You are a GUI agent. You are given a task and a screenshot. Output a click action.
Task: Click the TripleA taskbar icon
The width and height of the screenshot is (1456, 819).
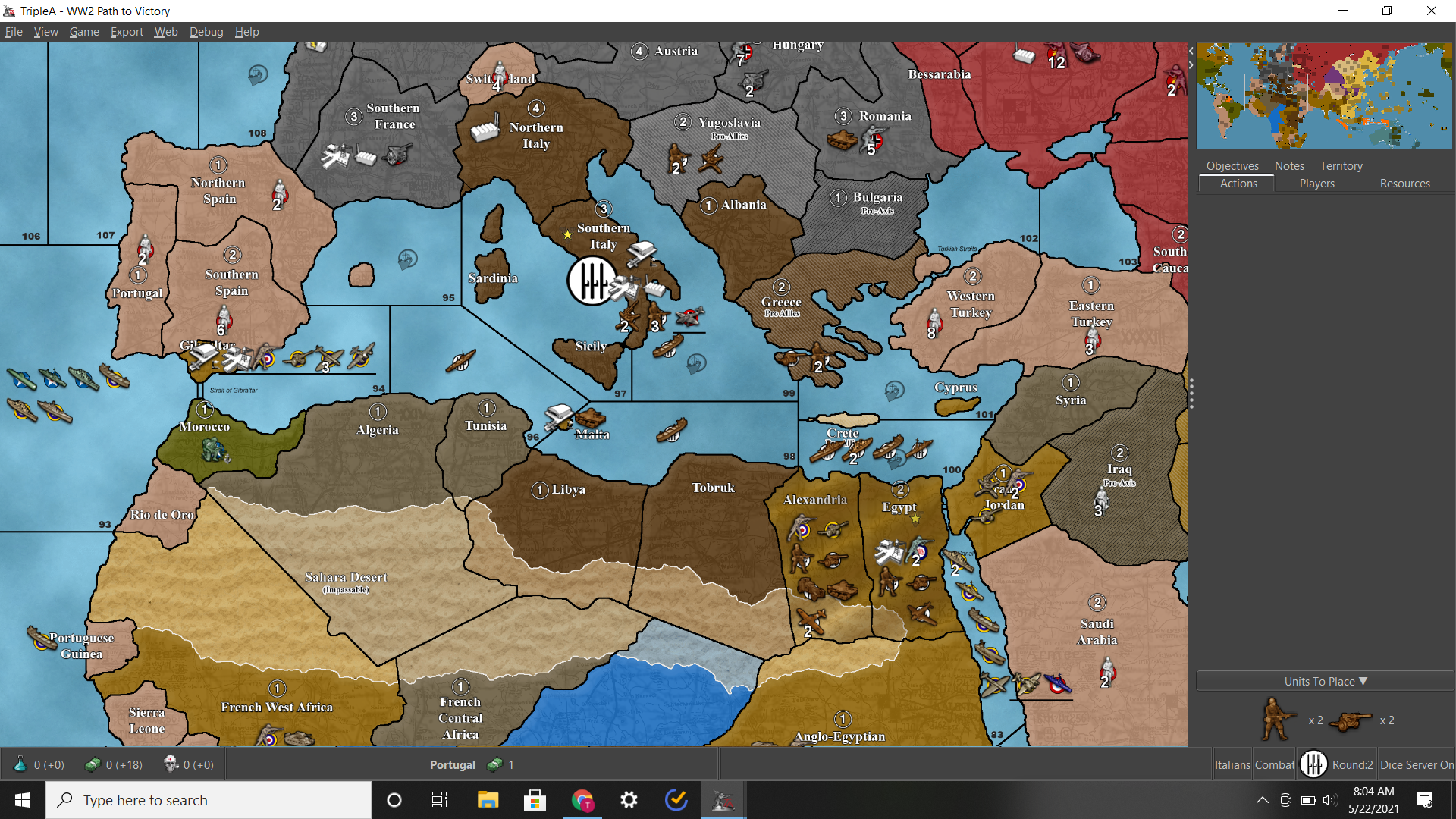[723, 800]
